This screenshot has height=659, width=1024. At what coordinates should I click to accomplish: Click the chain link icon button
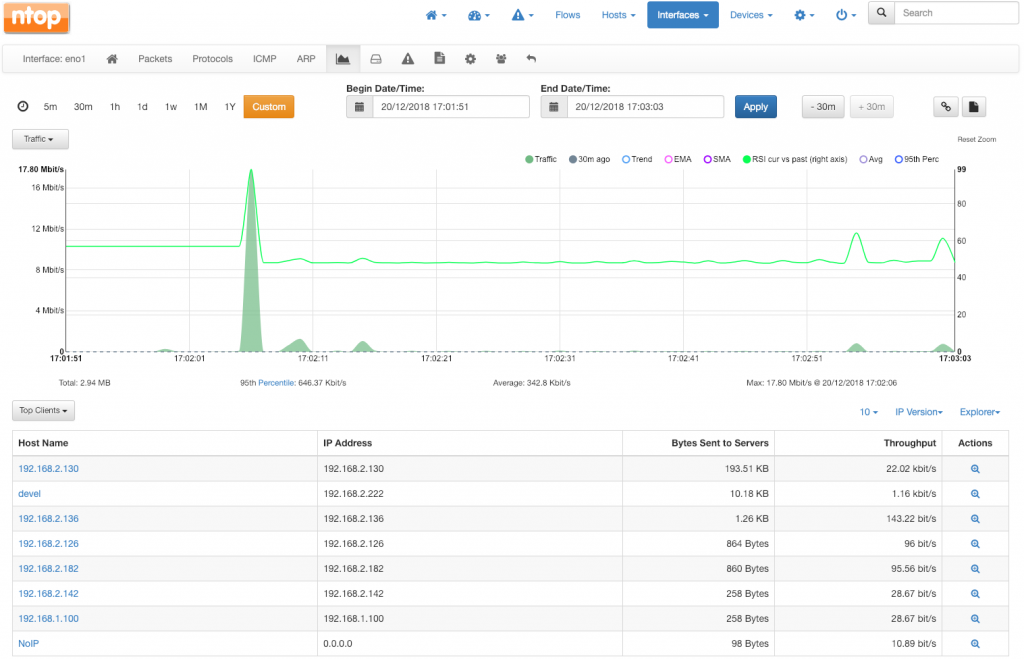(946, 107)
